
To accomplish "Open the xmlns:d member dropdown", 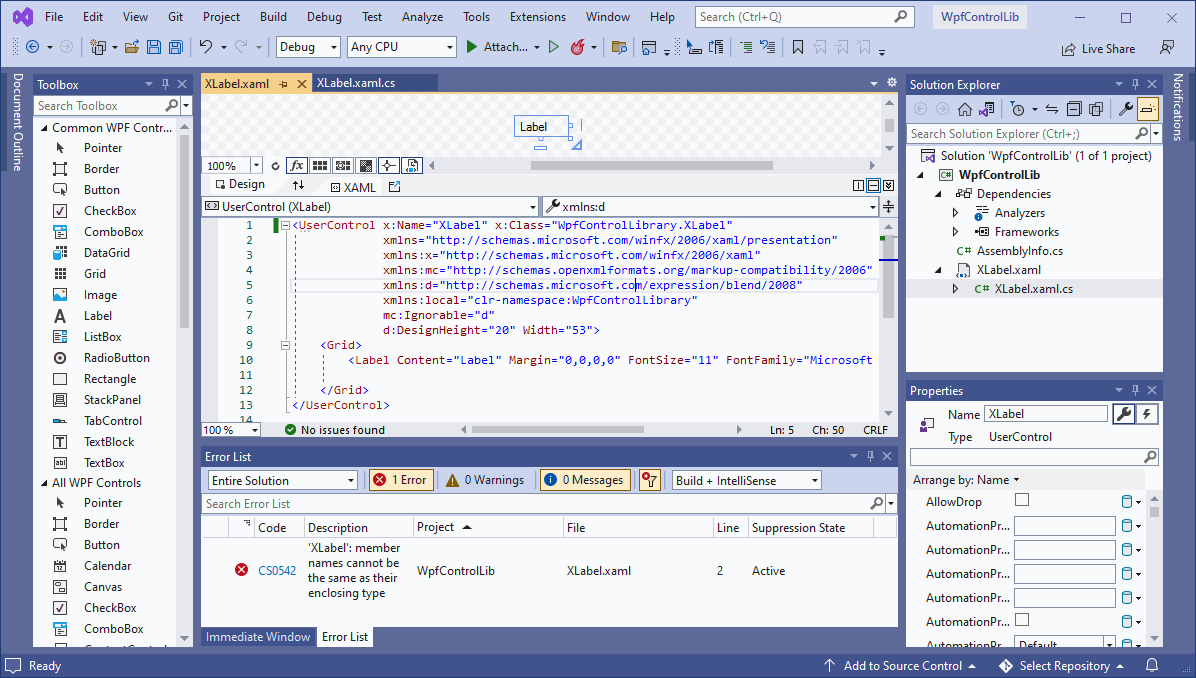I will (x=711, y=207).
